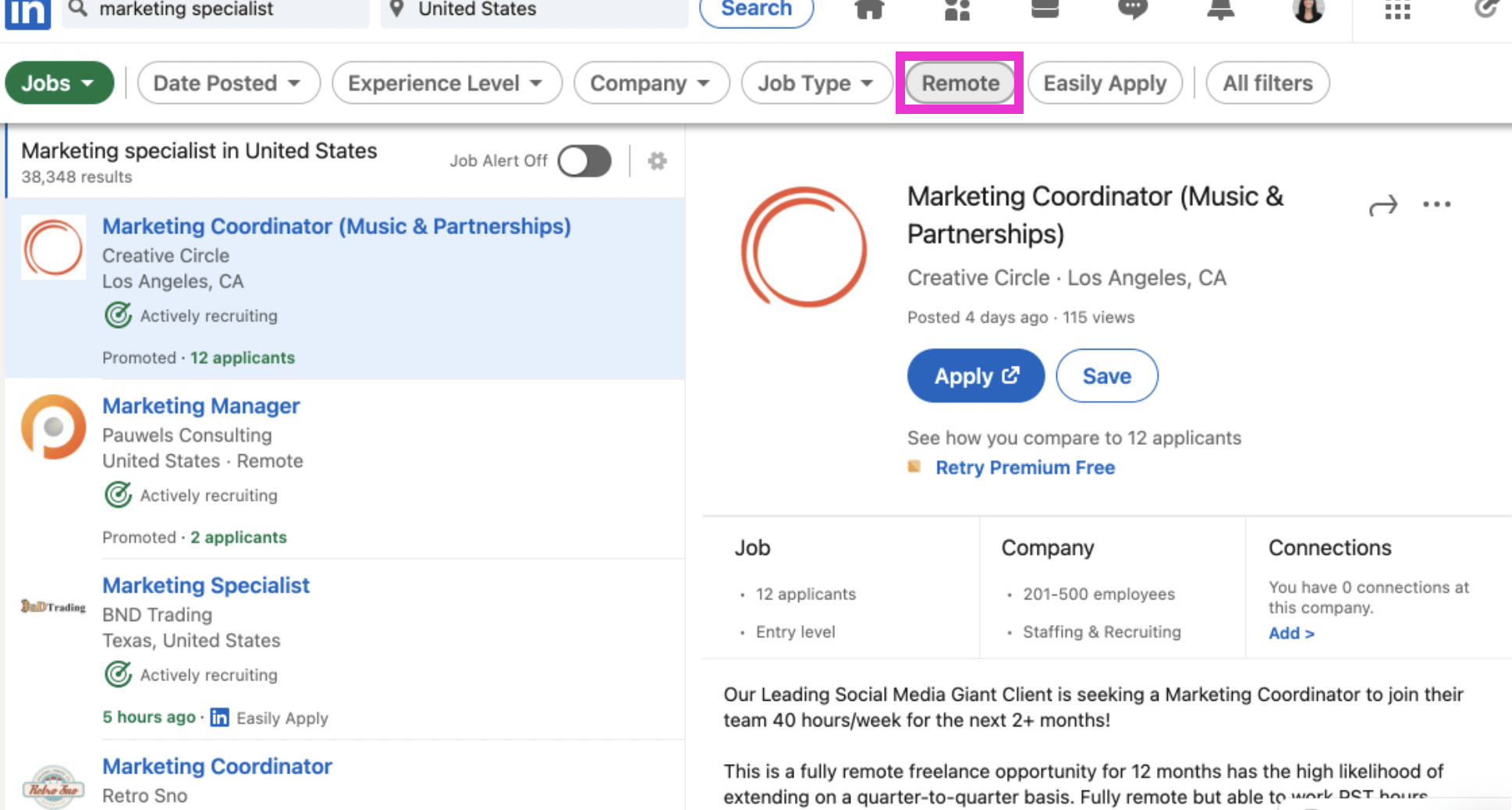This screenshot has width=1512, height=810.
Task: Open the Jobs category dropdown
Action: click(x=59, y=83)
